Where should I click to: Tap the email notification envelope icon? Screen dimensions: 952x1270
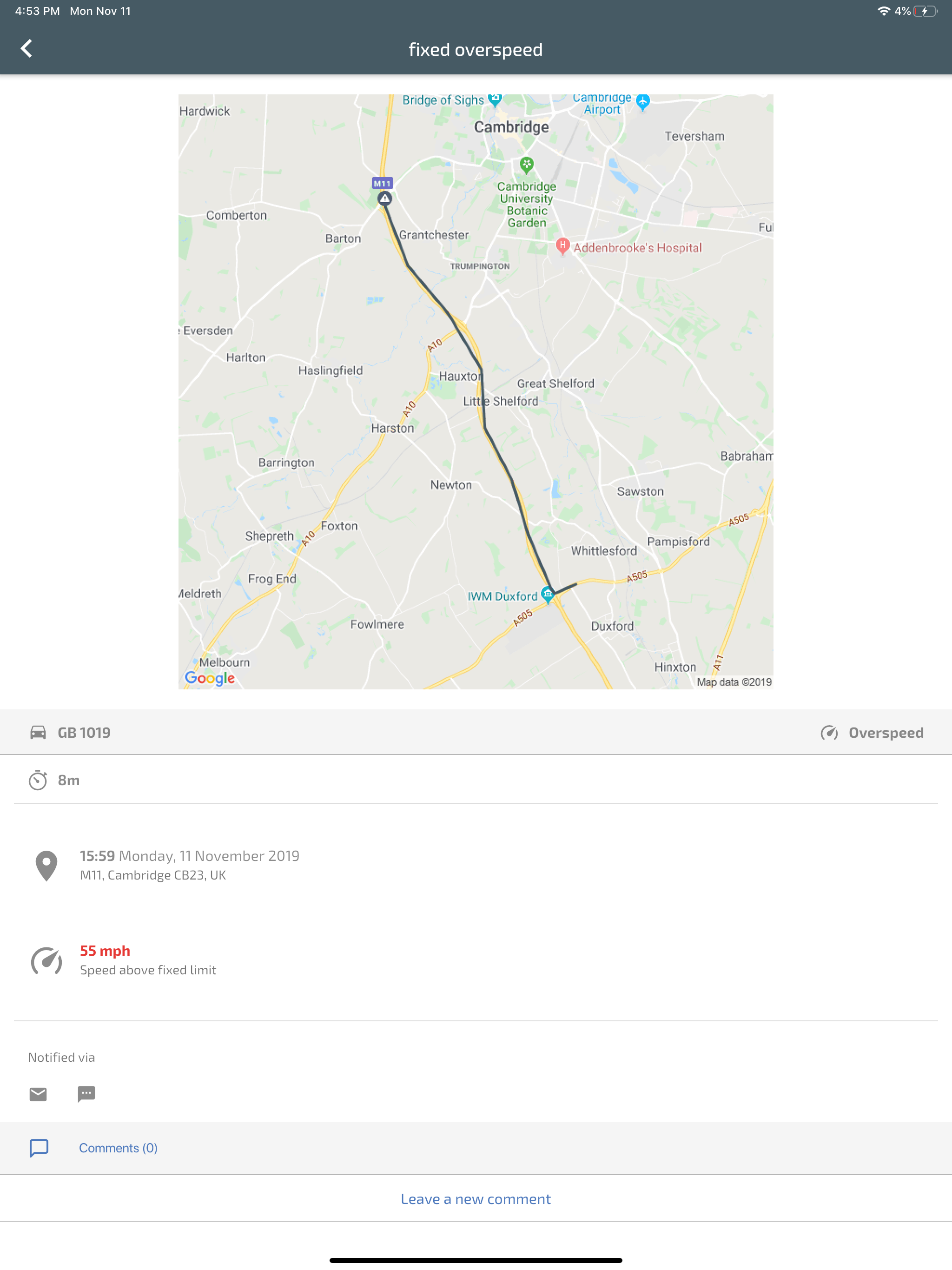tap(38, 1094)
